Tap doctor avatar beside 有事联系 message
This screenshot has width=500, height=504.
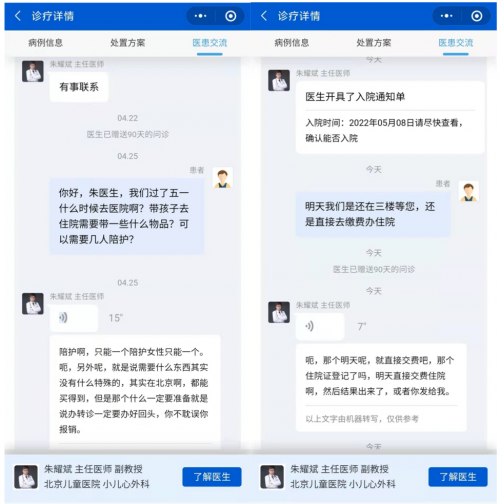point(33,71)
